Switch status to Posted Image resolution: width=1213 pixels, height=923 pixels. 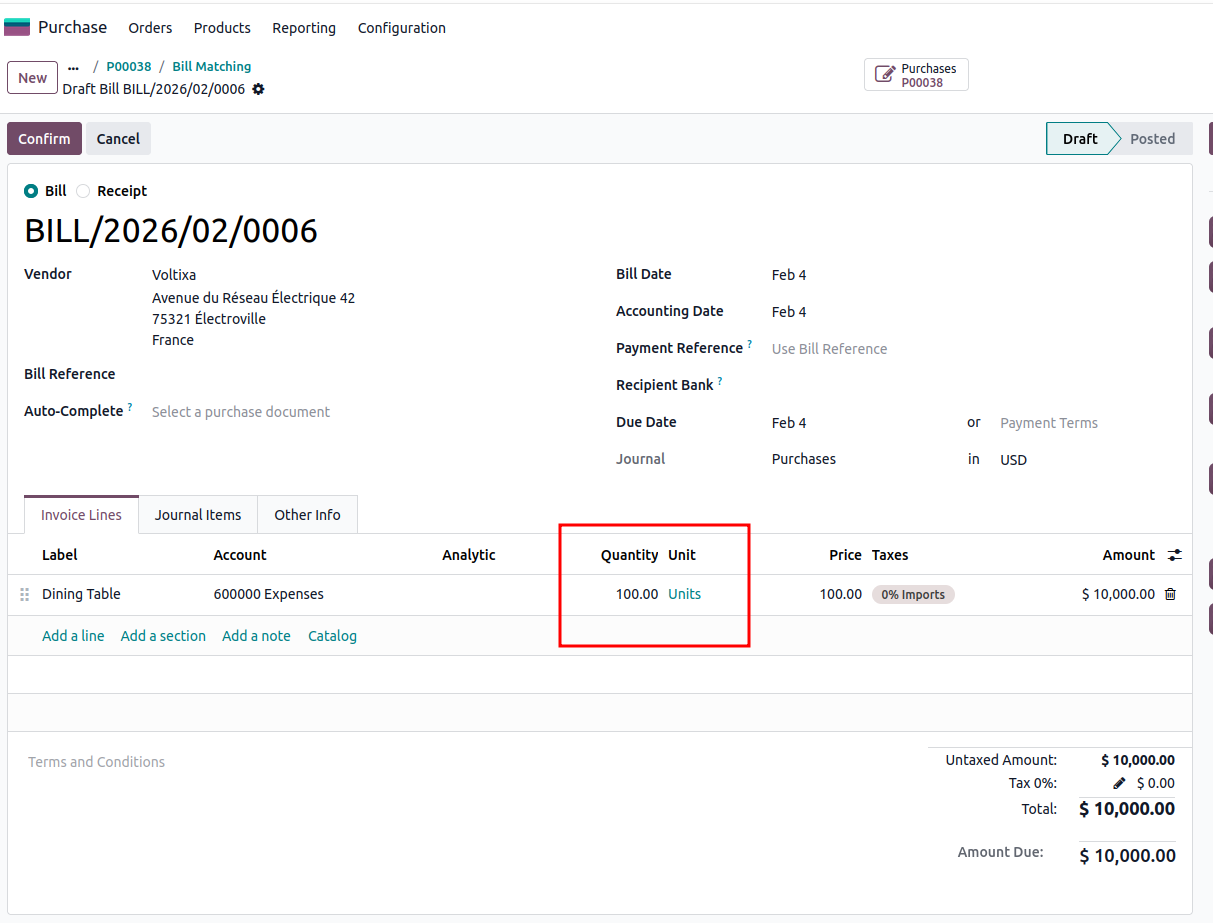tap(1151, 139)
